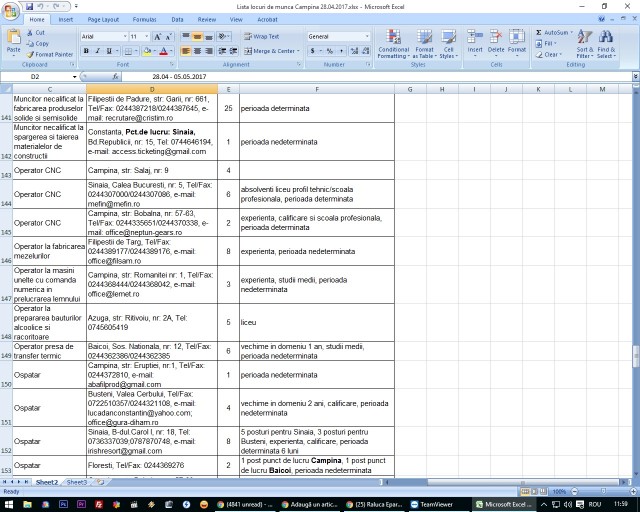The image size is (640, 512).
Task: Click the Office Button logo
Action: click(11, 11)
